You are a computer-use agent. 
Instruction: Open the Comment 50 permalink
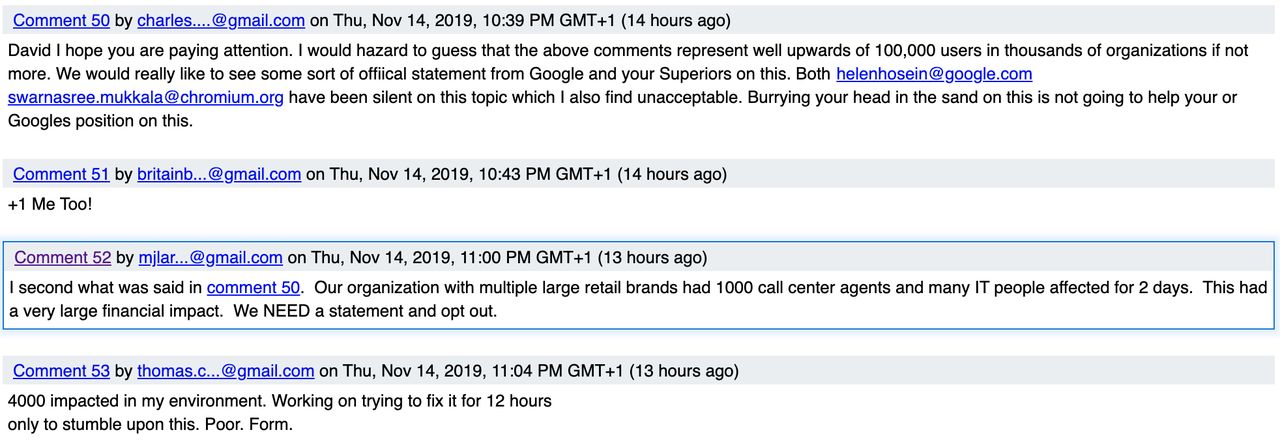61,20
